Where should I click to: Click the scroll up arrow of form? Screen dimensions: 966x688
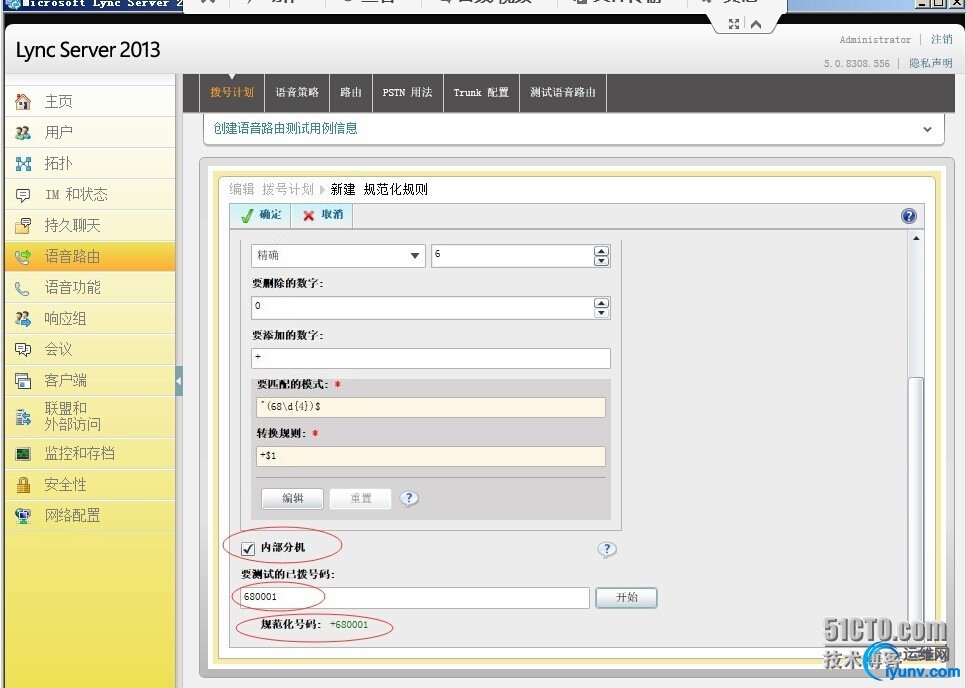point(916,238)
